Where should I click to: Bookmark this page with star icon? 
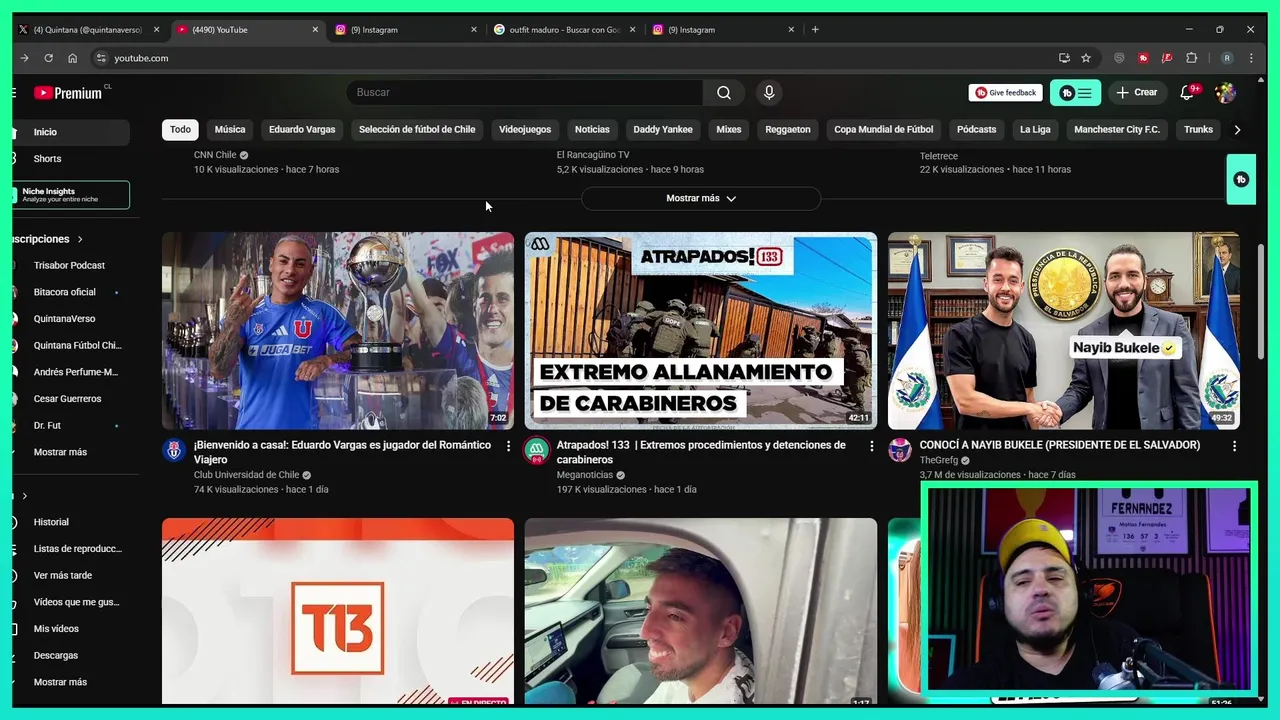(x=1086, y=58)
